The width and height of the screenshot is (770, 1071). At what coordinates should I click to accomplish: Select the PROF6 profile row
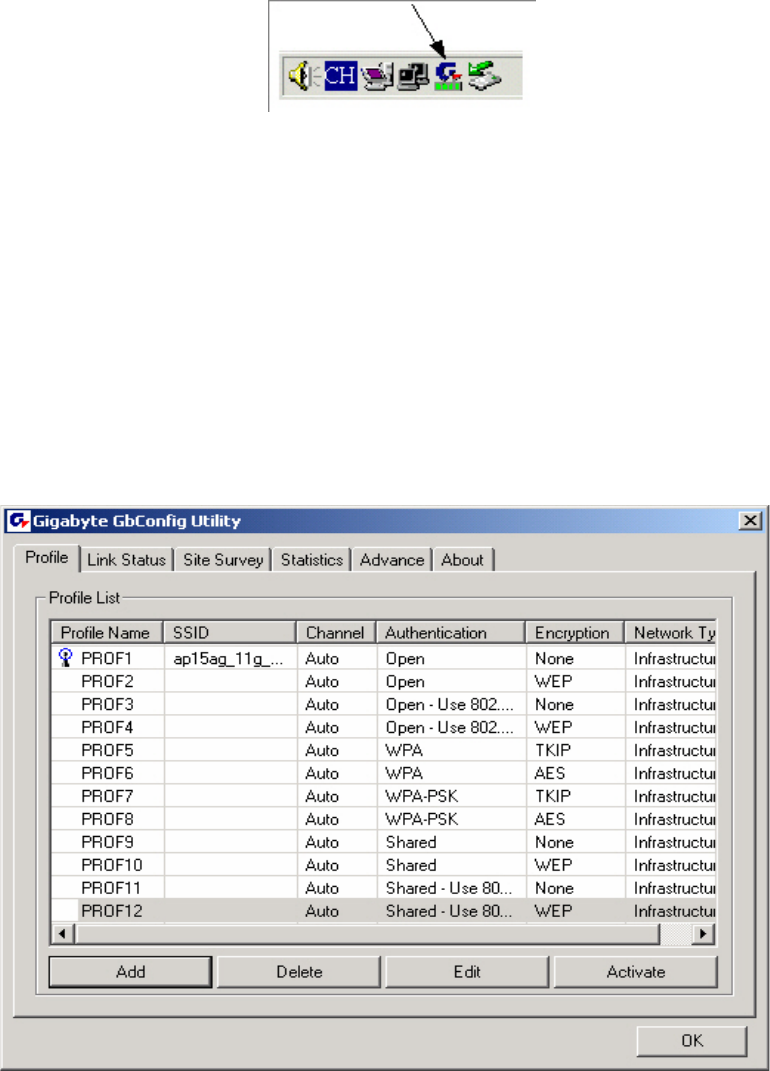point(384,773)
